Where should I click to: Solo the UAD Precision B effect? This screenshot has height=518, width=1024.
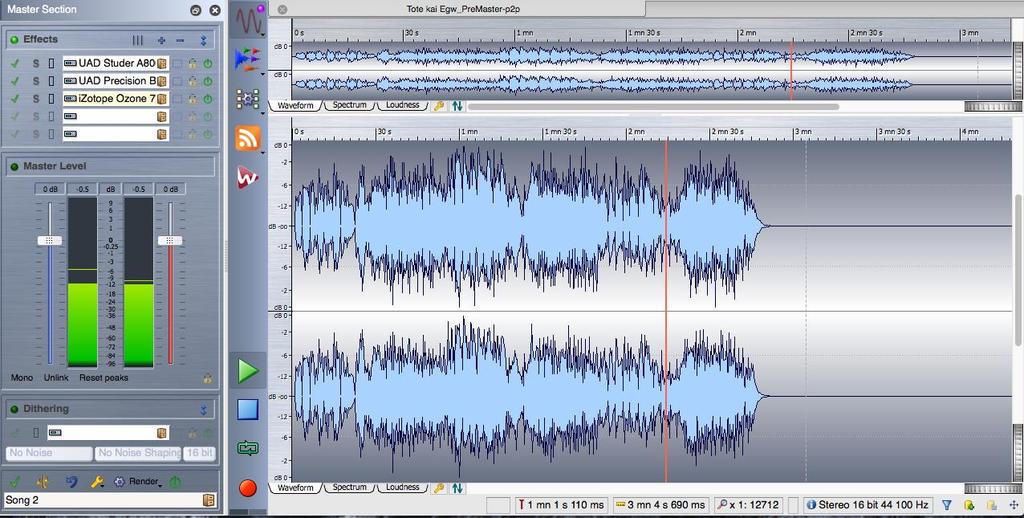36,81
